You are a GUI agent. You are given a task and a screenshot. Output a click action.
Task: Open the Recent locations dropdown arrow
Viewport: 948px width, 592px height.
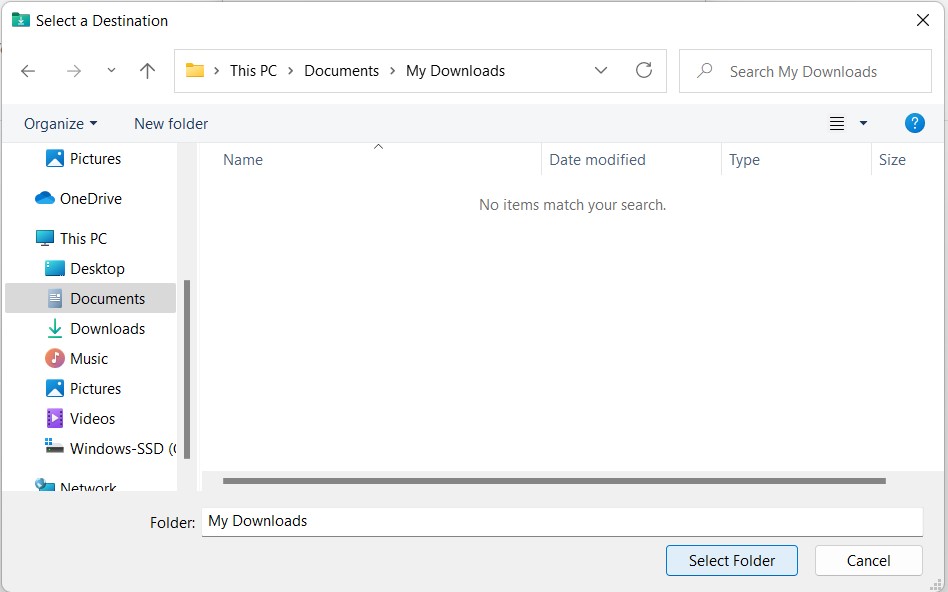pyautogui.click(x=111, y=71)
